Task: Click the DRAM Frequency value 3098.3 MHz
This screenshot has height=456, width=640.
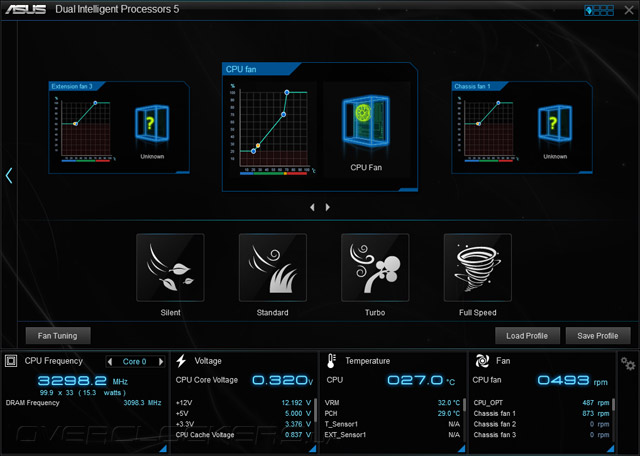Action: tap(142, 403)
